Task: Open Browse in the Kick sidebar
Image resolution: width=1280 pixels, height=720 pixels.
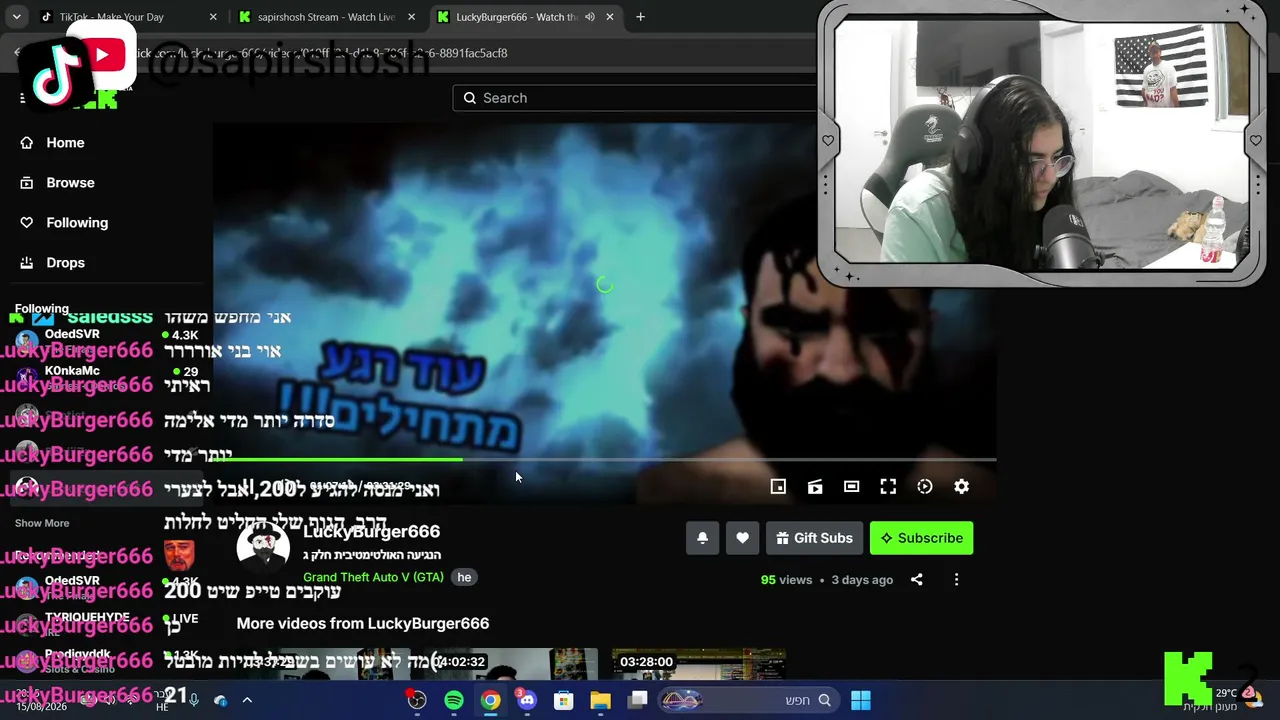Action: click(60, 183)
